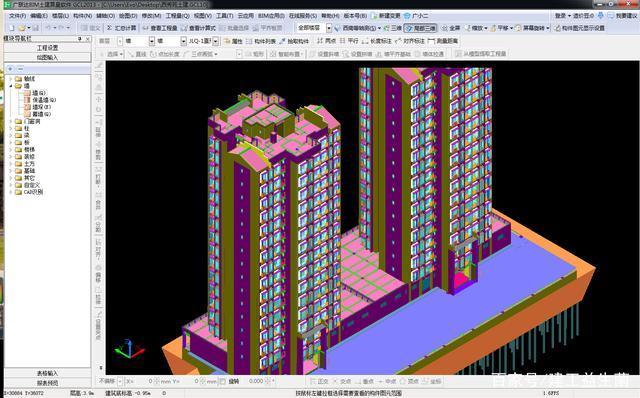This screenshot has width=640, height=398.
Task: Click the 报表预览 panel button
Action: pyautogui.click(x=47, y=383)
